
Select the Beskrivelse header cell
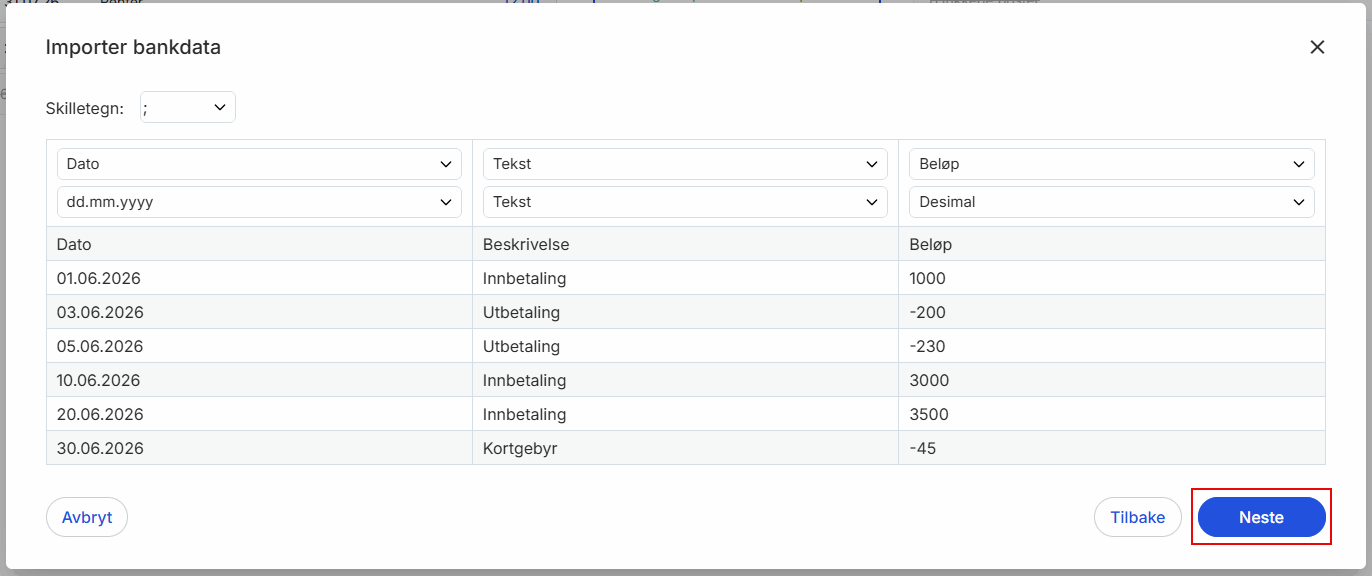click(685, 244)
